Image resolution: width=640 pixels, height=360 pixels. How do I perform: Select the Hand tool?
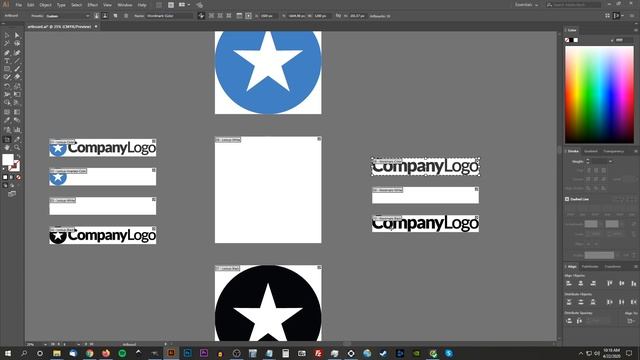7,147
